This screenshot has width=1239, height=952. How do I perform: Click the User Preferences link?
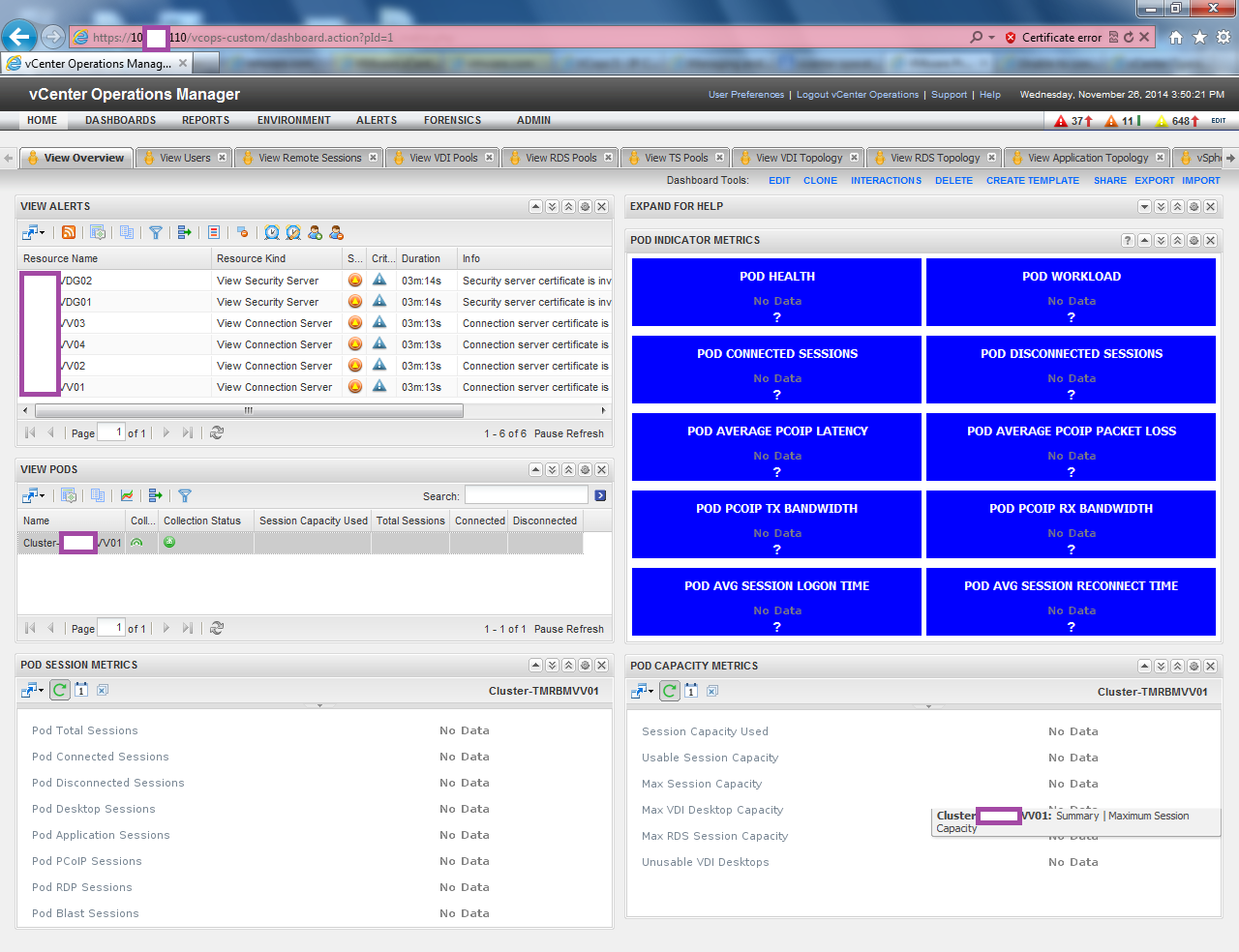tap(745, 95)
